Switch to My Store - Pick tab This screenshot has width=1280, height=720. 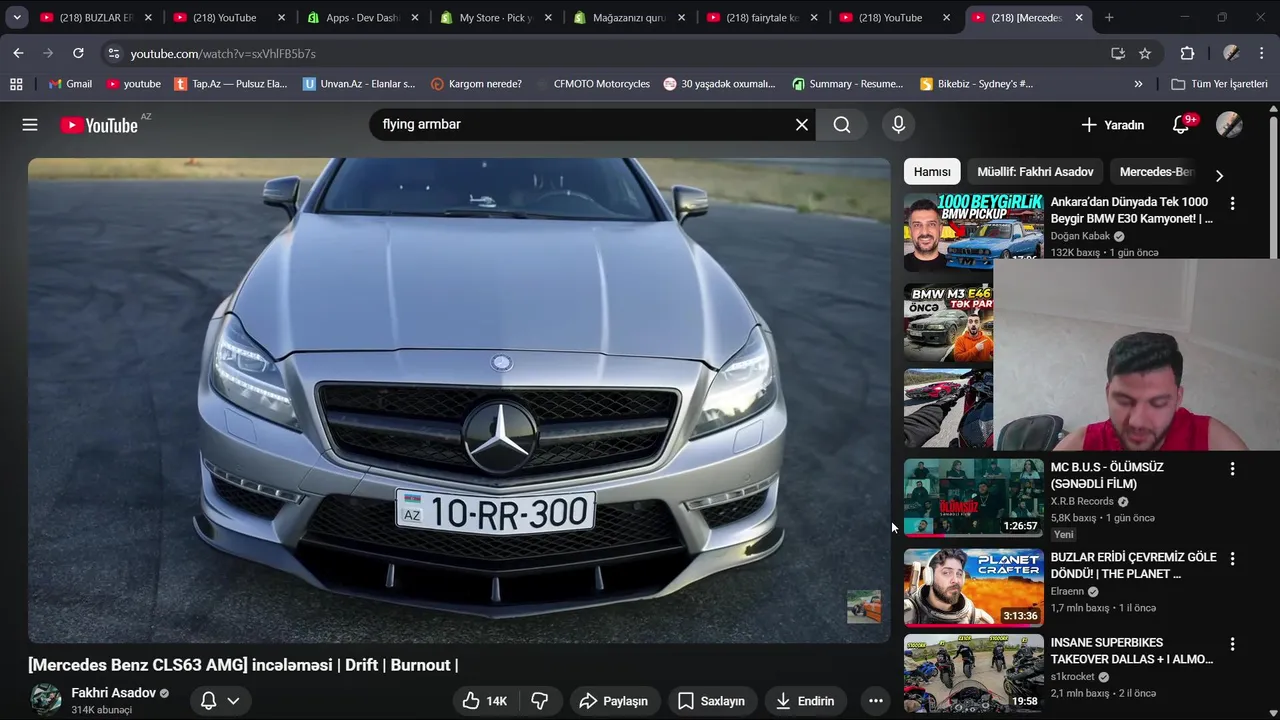495,18
